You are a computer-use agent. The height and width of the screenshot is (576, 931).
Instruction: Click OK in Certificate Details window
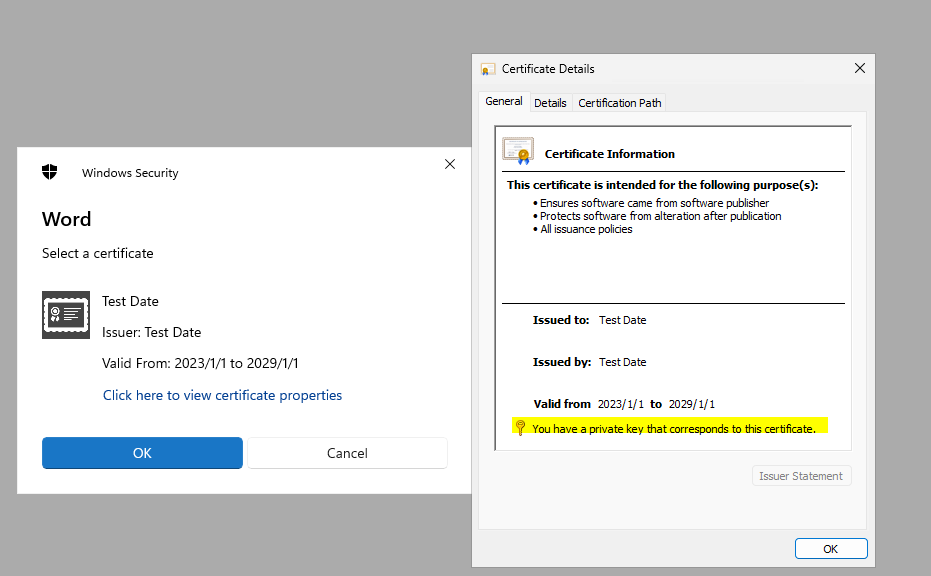[x=831, y=549]
